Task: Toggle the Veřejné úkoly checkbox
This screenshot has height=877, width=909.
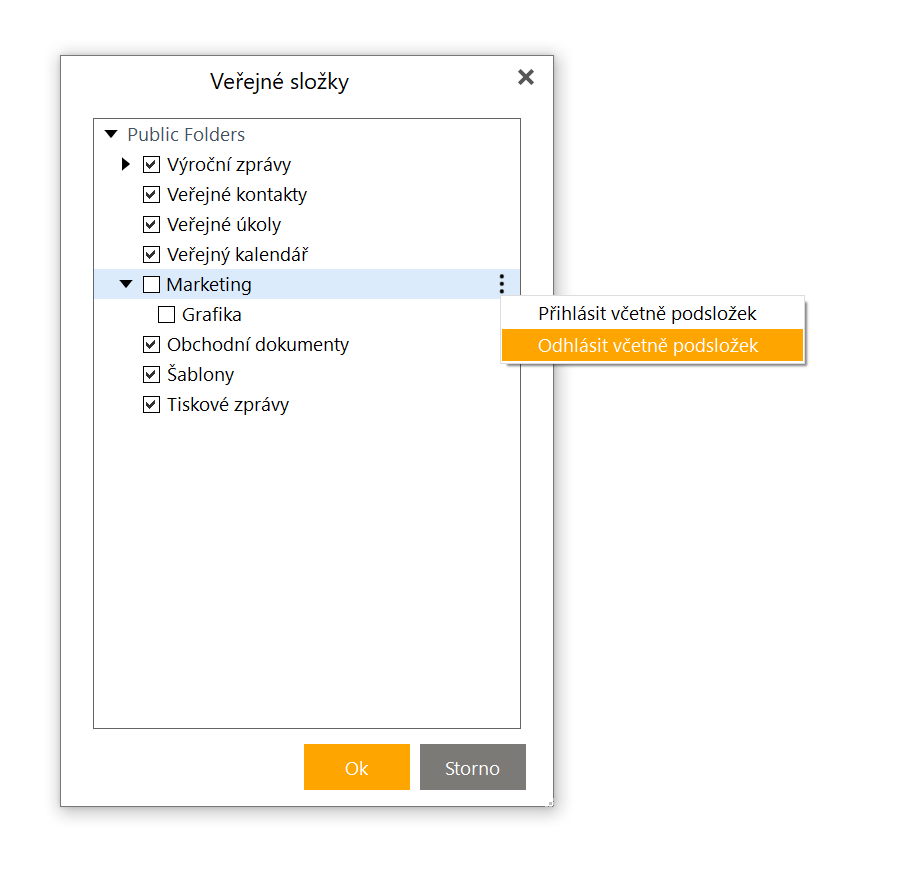Action: pos(151,224)
